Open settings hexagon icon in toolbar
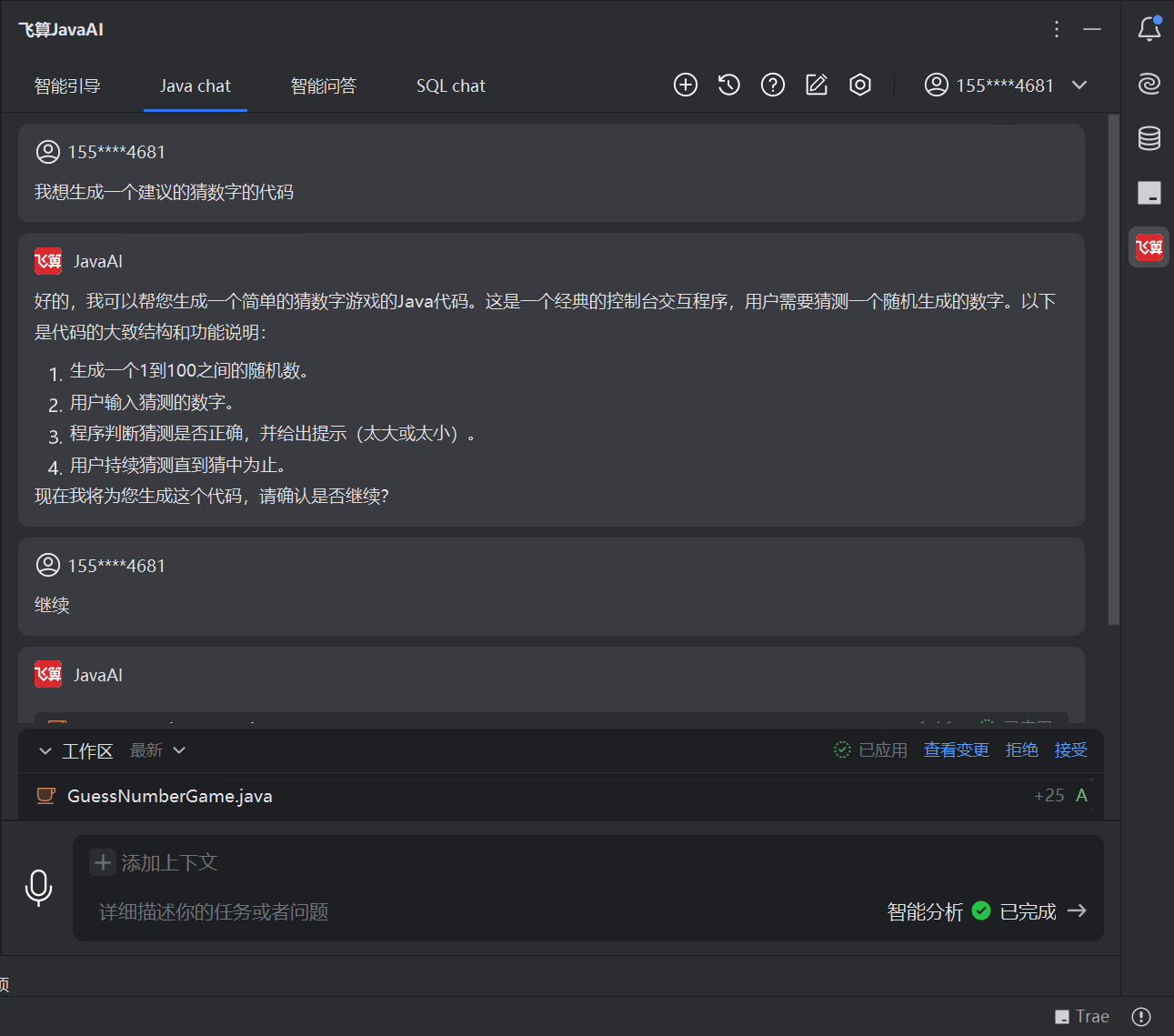1174x1036 pixels. (x=859, y=85)
